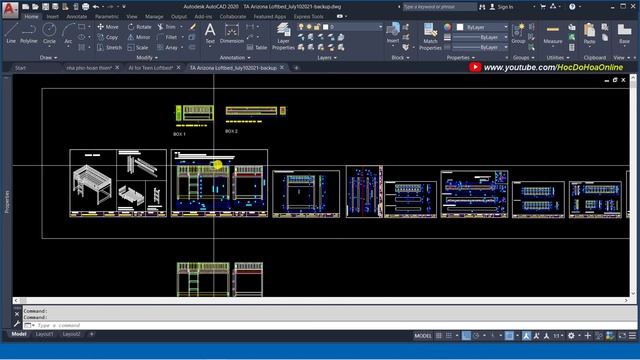Switch to the Annotate ribbon tab
The width and height of the screenshot is (640, 360).
(77, 17)
